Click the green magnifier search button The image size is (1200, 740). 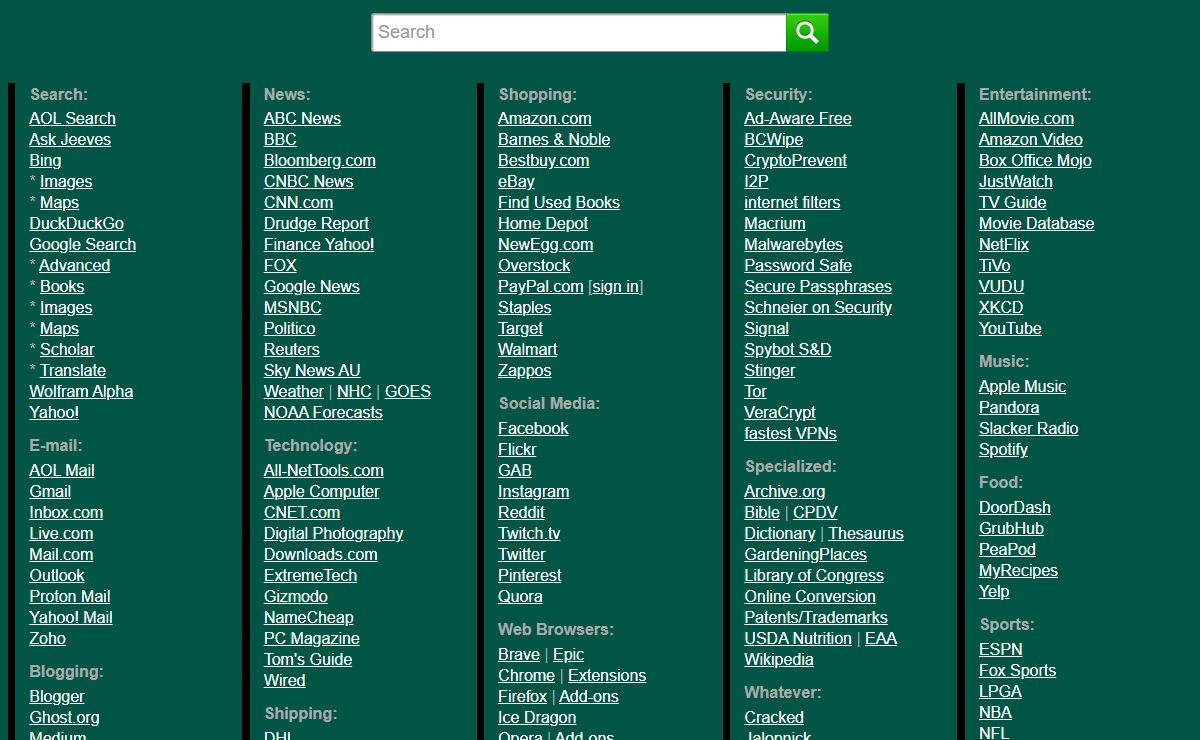807,32
